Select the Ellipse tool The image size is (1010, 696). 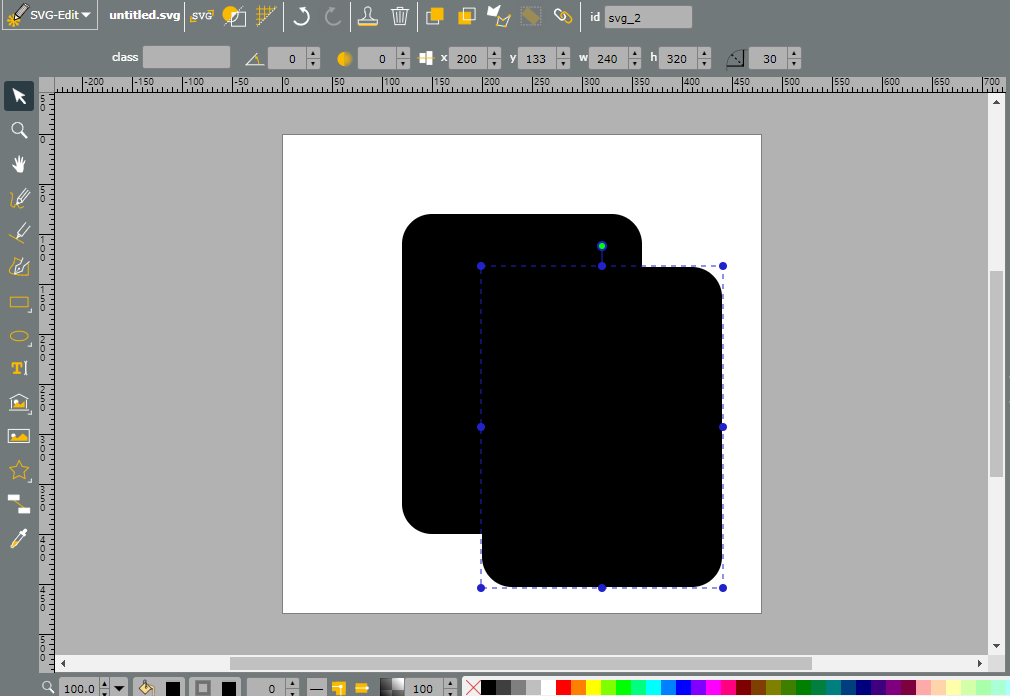coord(19,336)
